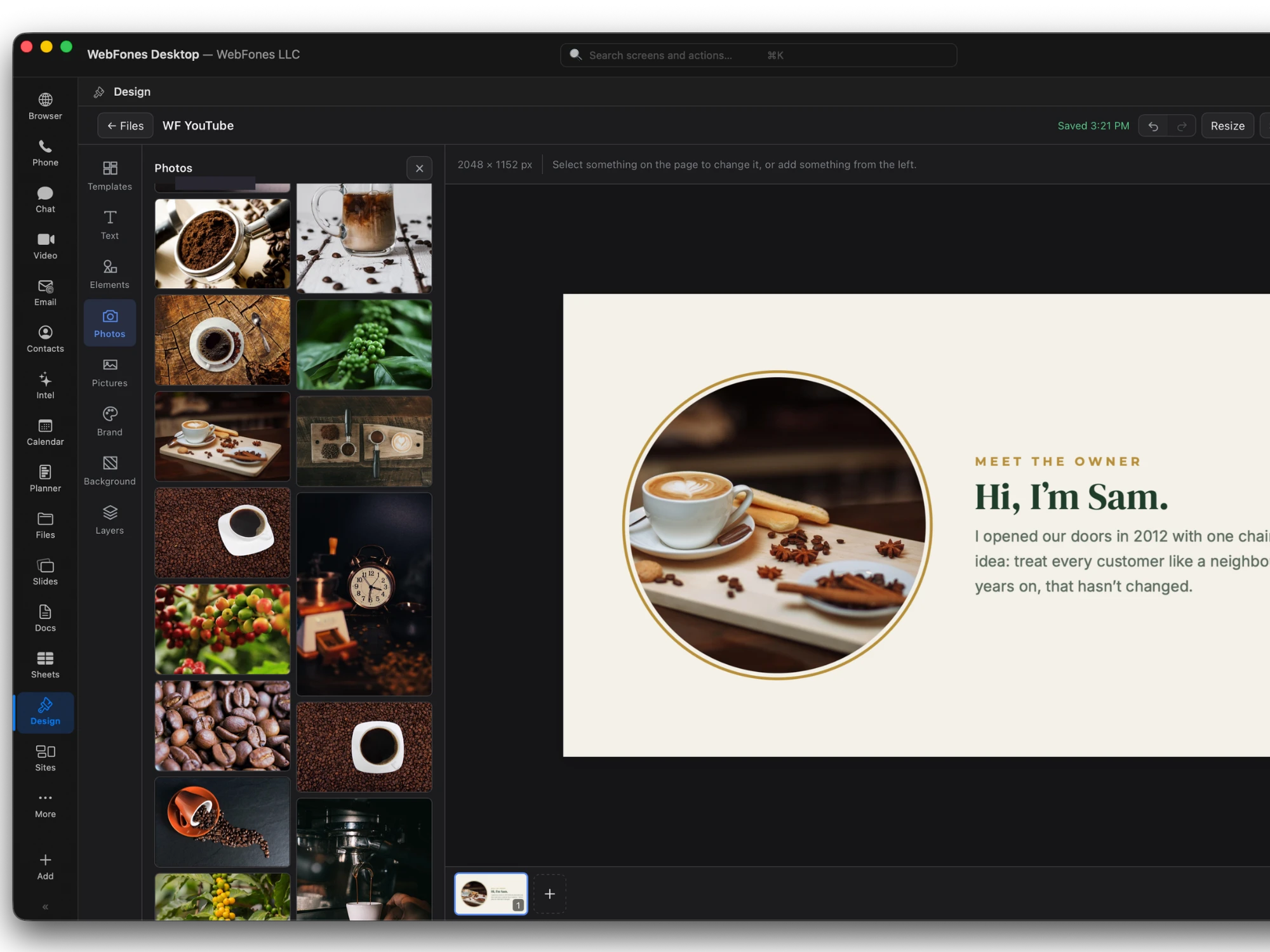Select the green coffee berries photo

(364, 345)
